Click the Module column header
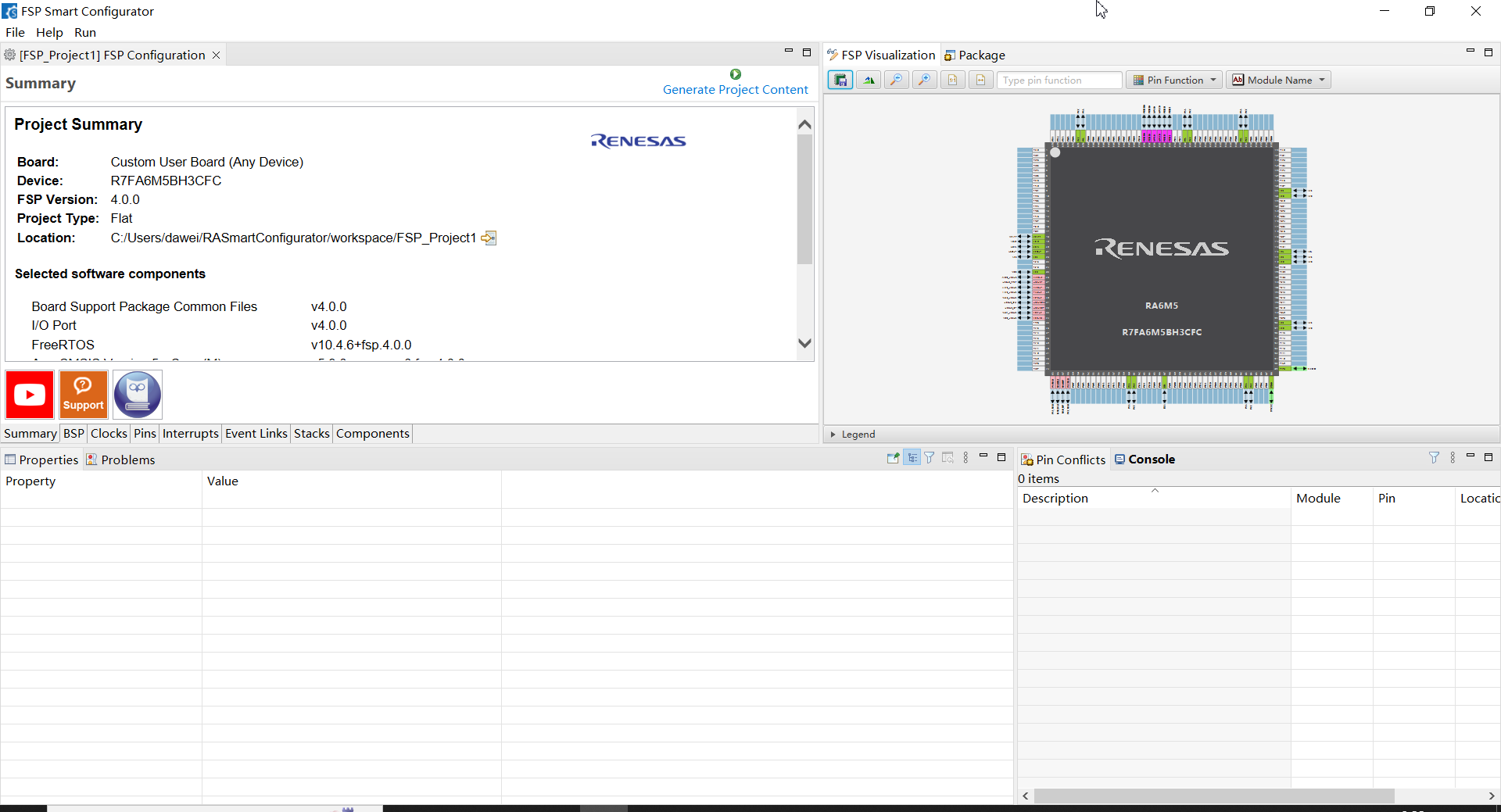This screenshot has width=1501, height=812. pyautogui.click(x=1332, y=498)
